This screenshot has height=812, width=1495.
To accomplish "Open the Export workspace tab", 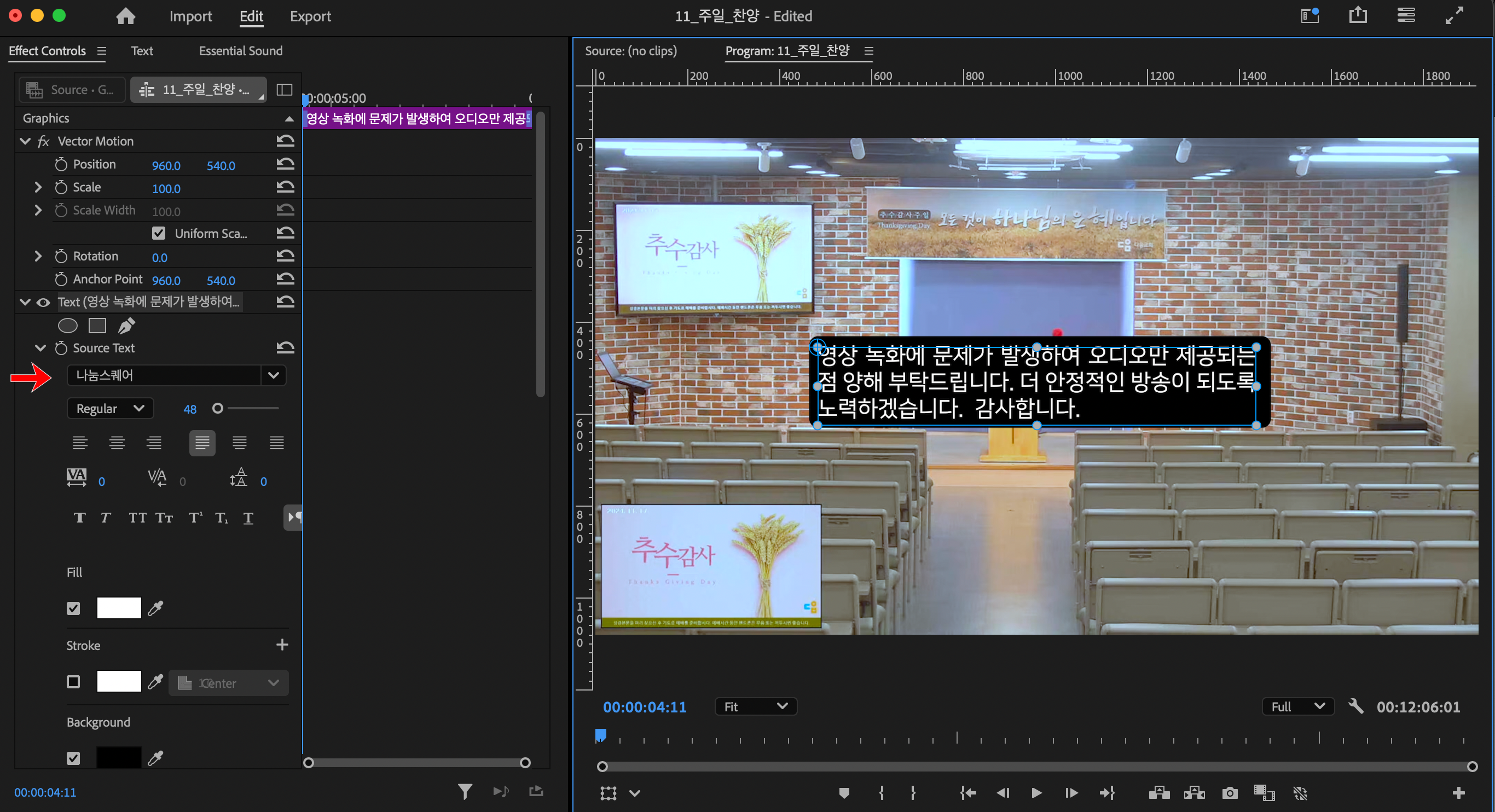I will click(x=310, y=16).
